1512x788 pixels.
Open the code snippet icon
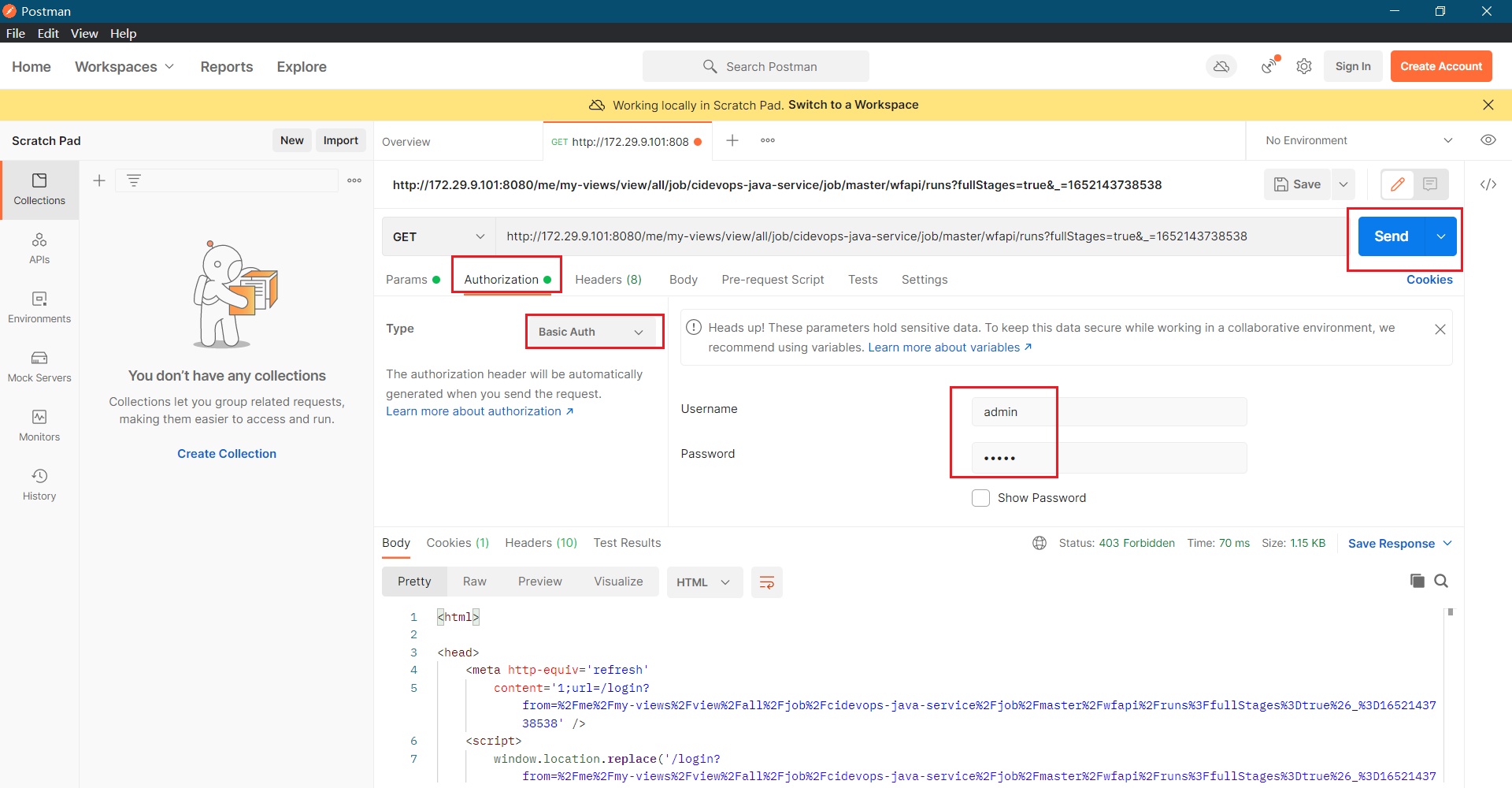click(x=1488, y=184)
